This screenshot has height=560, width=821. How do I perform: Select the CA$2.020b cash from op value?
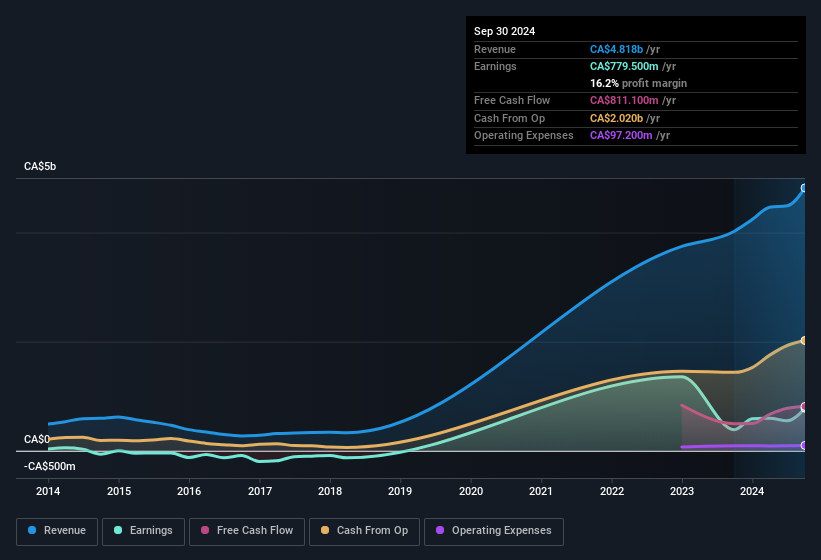(616, 118)
